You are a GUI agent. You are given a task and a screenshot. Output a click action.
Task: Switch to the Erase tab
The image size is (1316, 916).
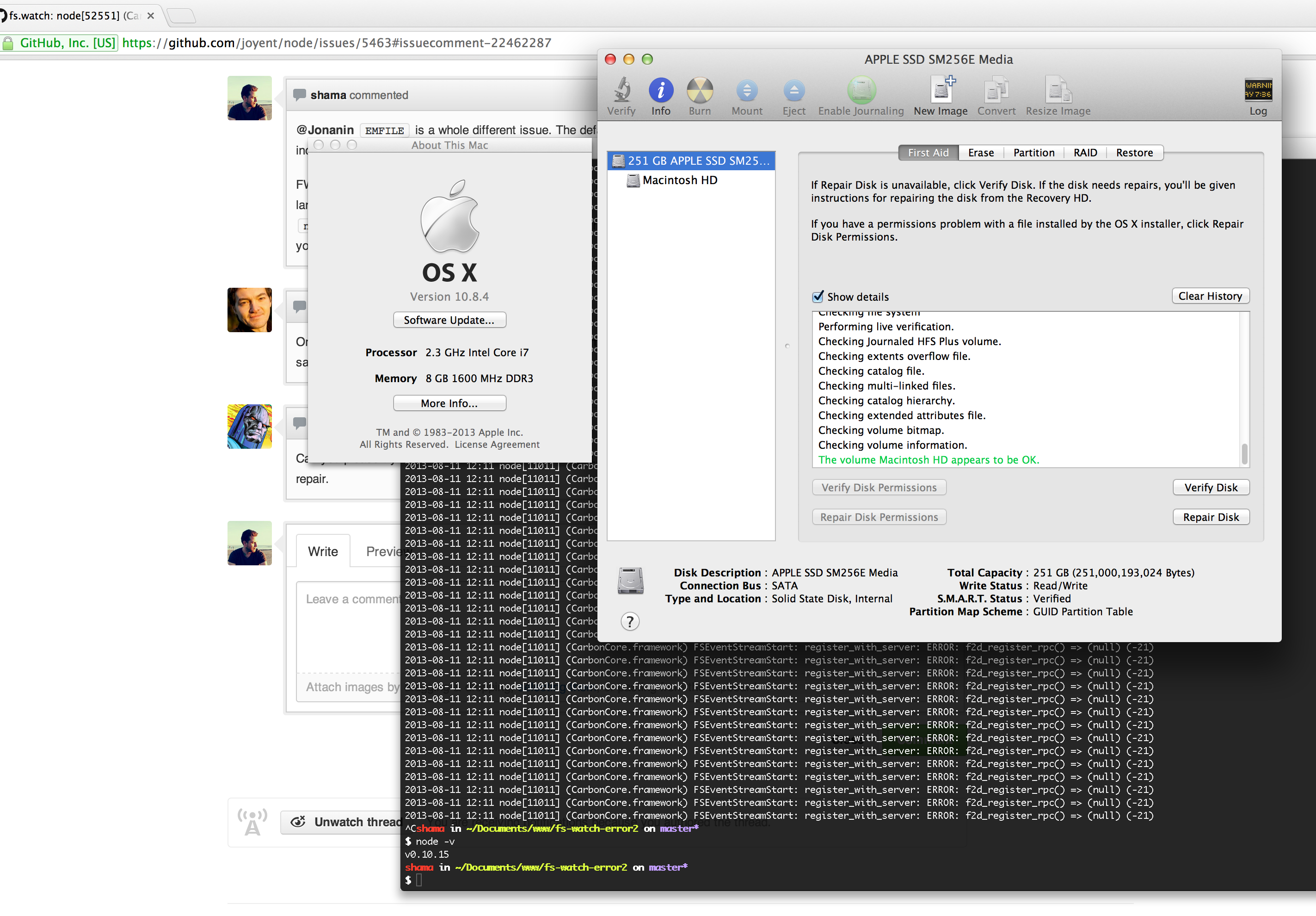coord(981,153)
